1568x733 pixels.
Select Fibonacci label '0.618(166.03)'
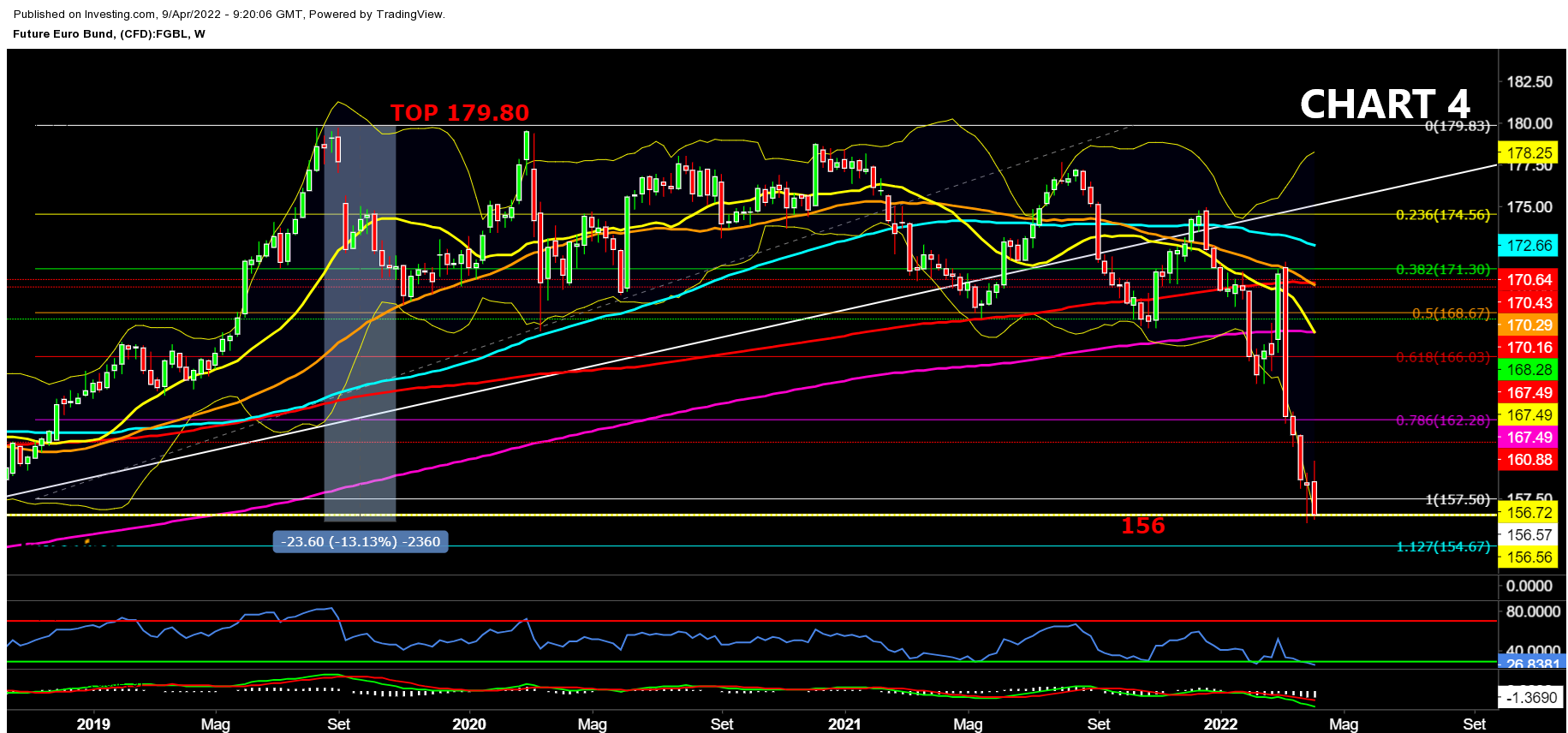(1443, 357)
